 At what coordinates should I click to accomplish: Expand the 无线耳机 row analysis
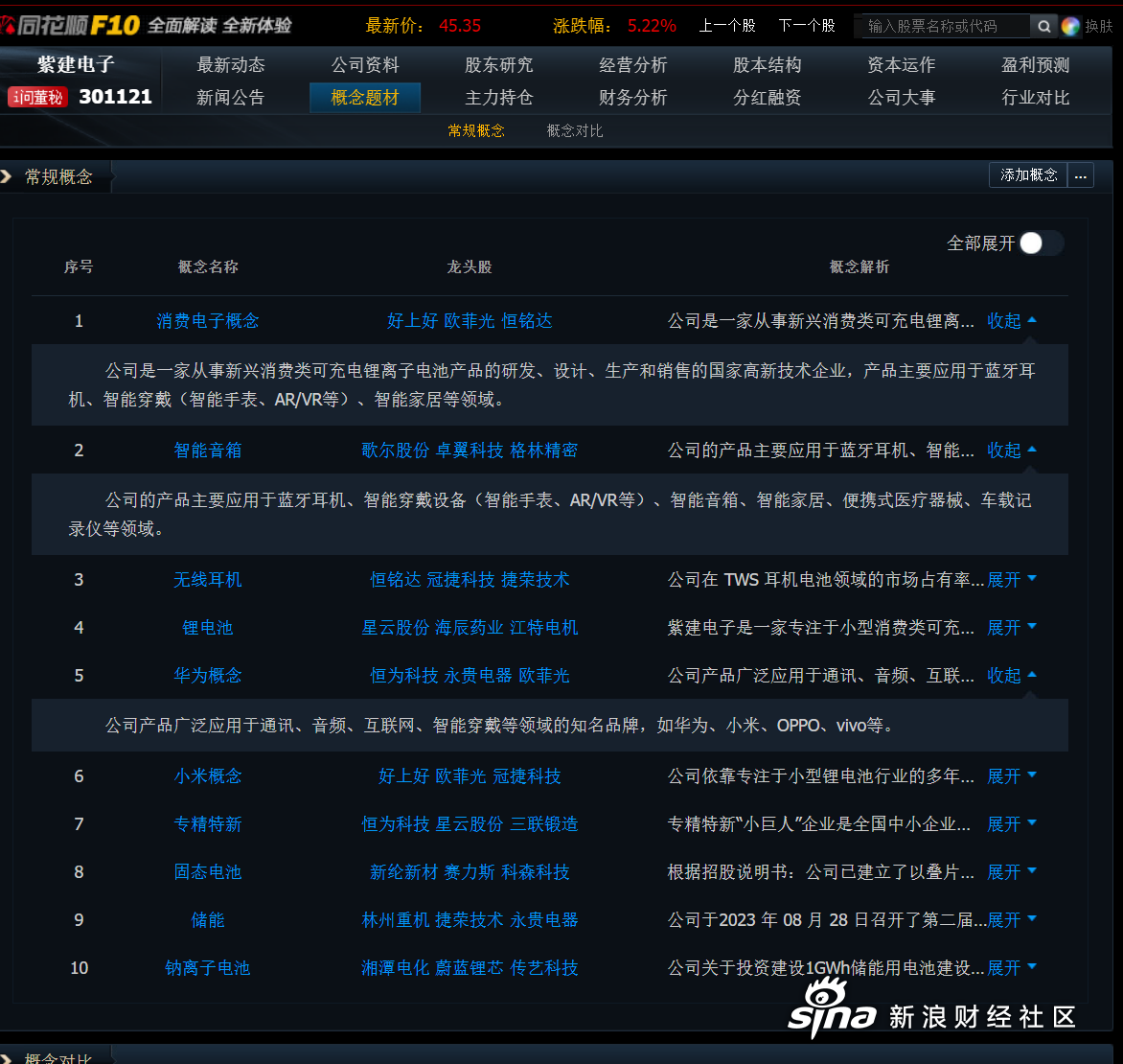tap(1011, 579)
